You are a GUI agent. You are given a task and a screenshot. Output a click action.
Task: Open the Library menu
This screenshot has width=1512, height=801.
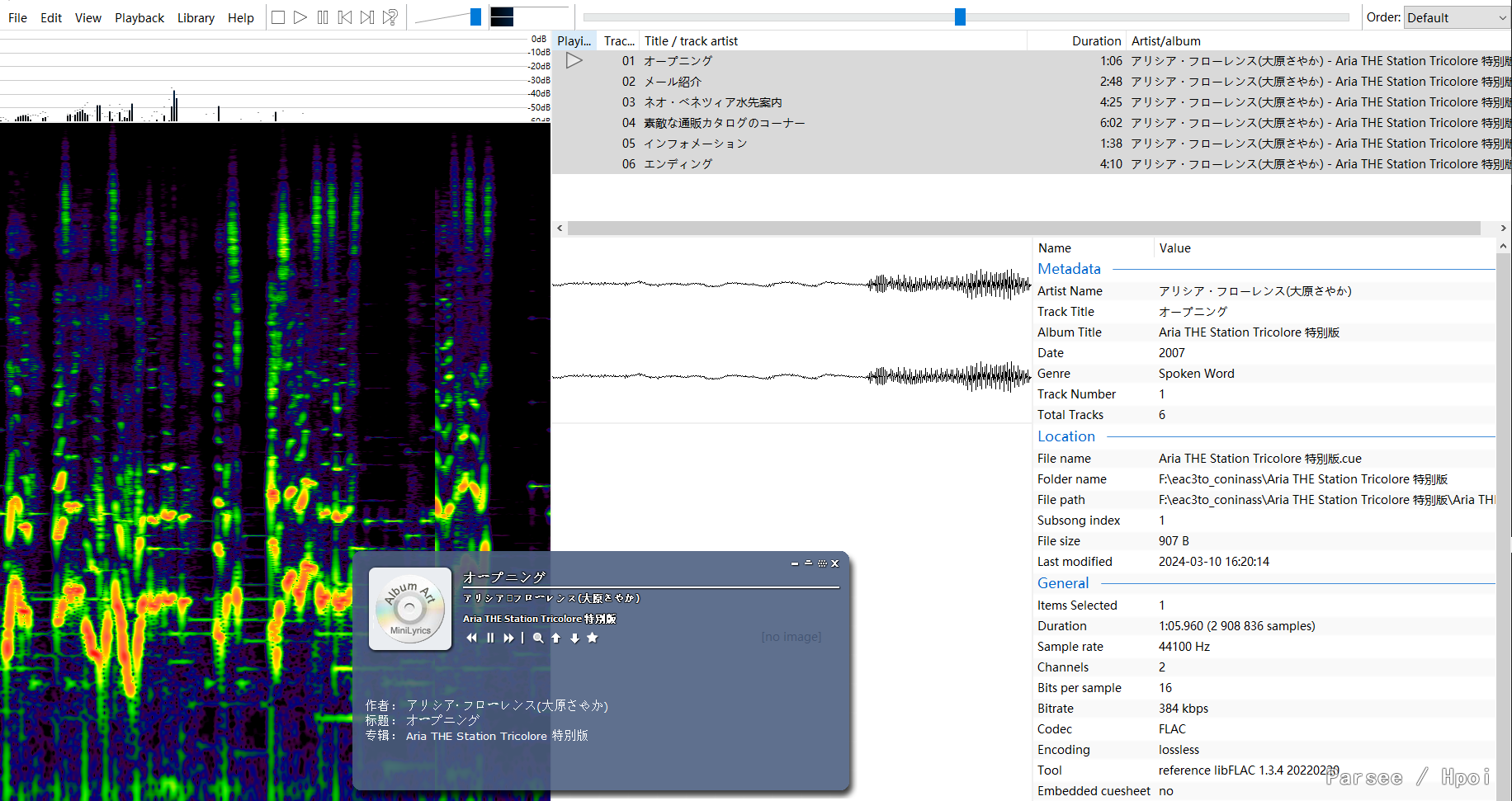[x=196, y=18]
